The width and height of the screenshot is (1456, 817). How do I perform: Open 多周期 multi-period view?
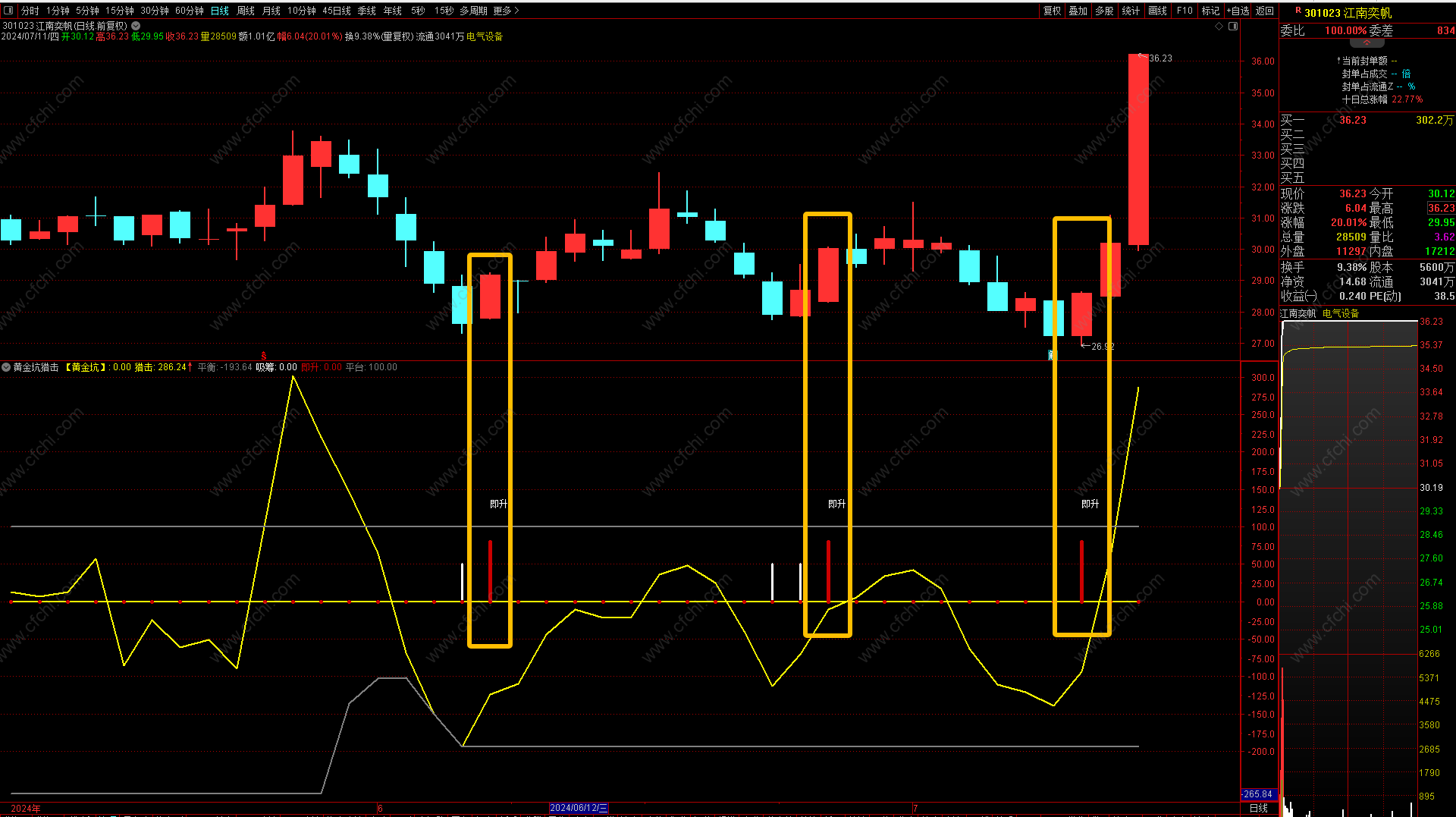coord(473,11)
